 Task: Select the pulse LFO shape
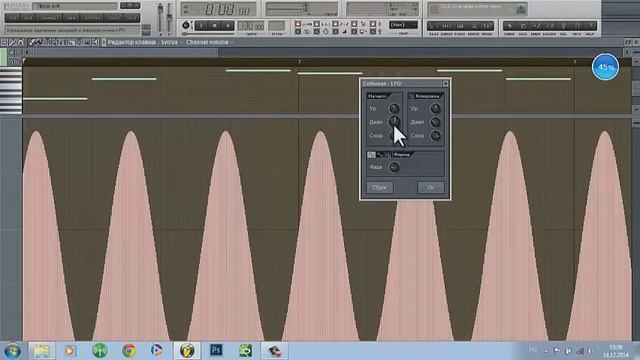click(388, 155)
